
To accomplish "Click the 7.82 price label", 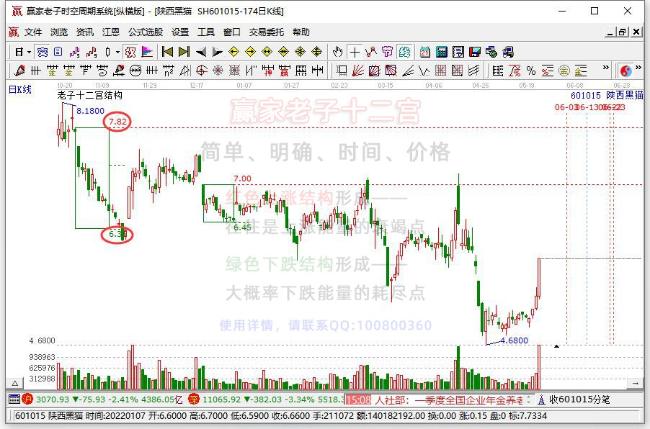I will 117,122.
